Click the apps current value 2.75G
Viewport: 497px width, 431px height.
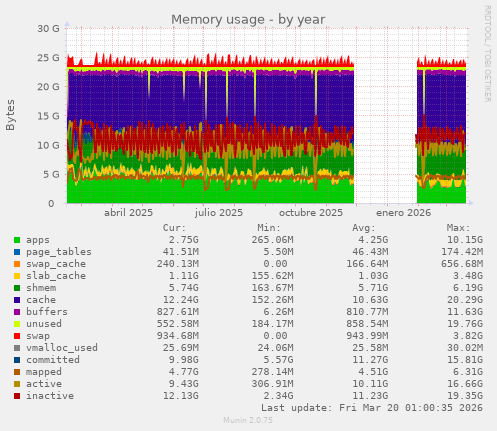[x=183, y=240]
